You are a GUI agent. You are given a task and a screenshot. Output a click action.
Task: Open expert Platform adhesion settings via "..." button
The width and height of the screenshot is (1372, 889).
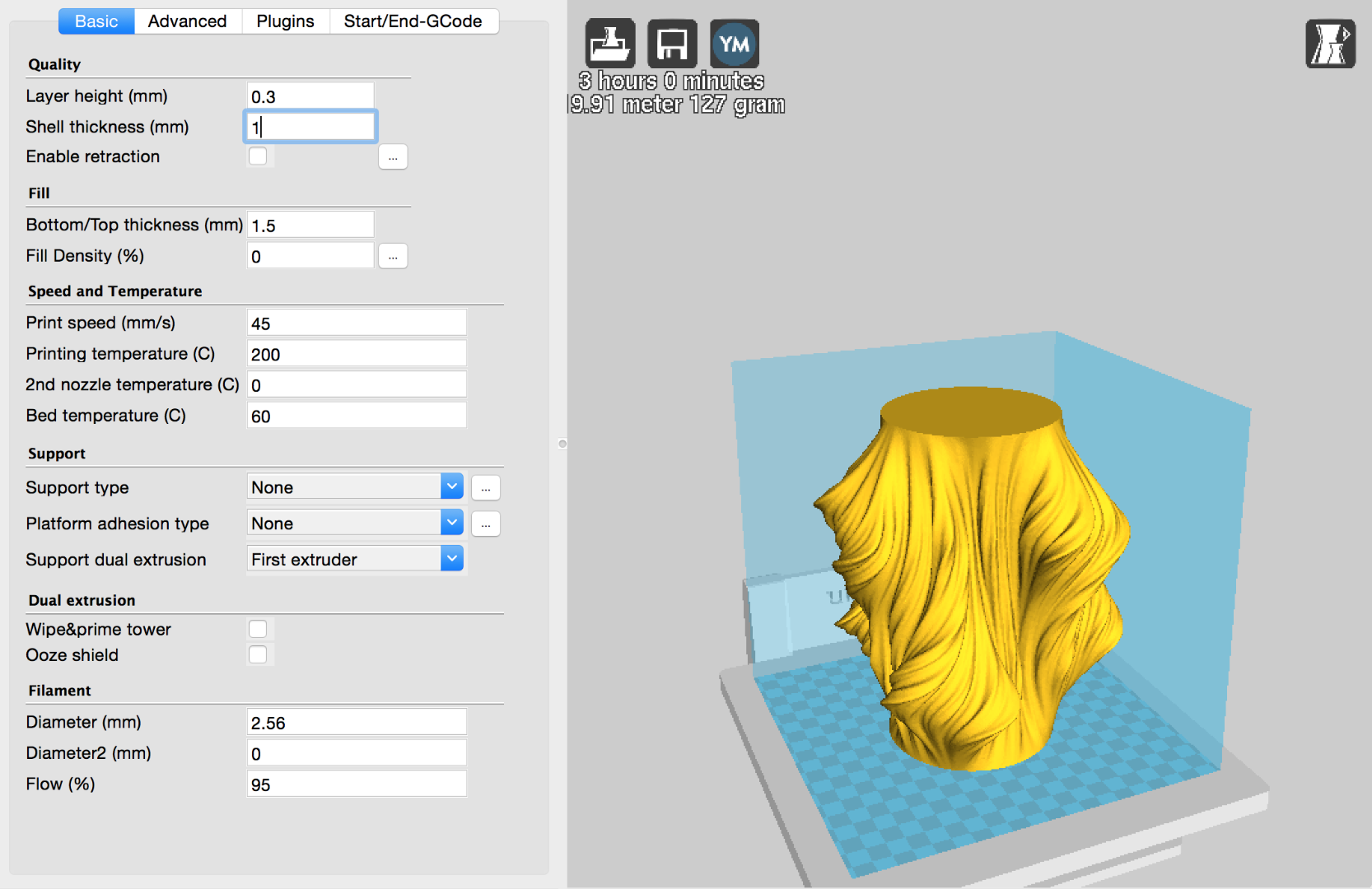(x=485, y=524)
